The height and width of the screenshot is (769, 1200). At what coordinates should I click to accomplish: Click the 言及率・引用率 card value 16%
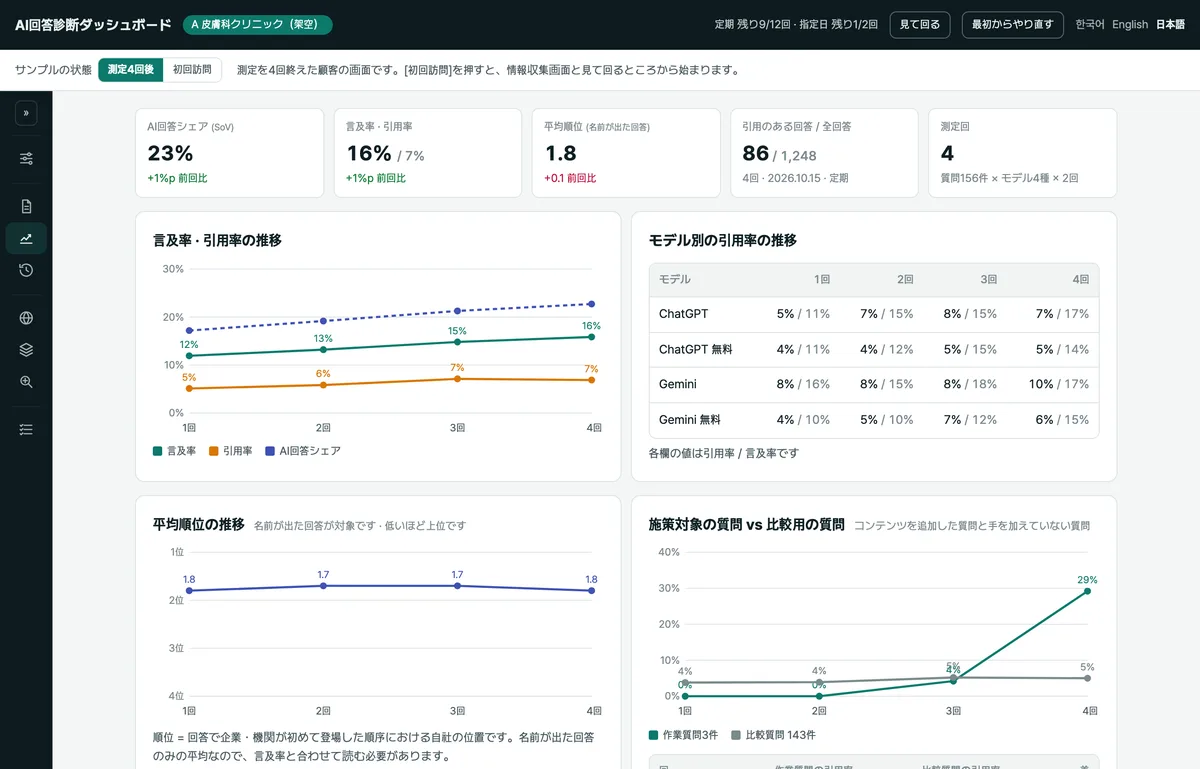(369, 153)
